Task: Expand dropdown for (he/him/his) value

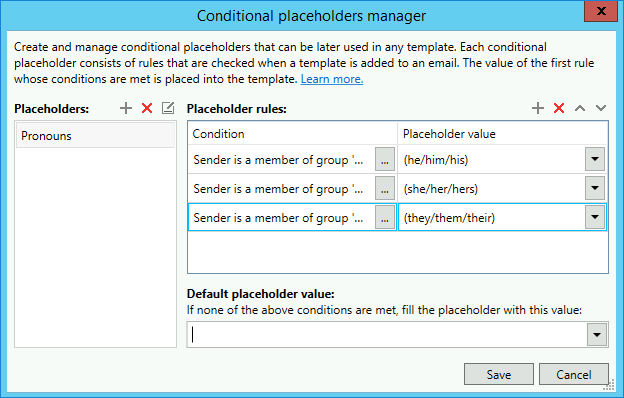Action: pyautogui.click(x=595, y=159)
